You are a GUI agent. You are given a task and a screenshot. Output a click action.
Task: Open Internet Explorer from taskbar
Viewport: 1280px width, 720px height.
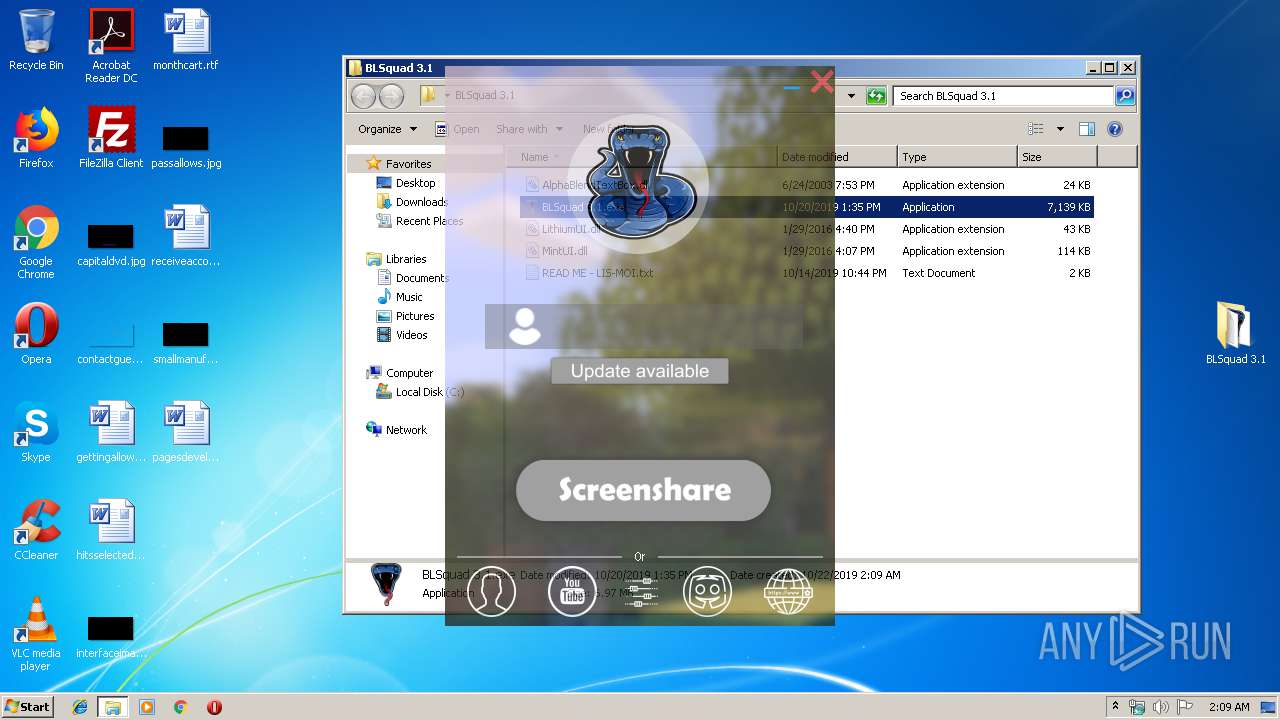pos(80,707)
